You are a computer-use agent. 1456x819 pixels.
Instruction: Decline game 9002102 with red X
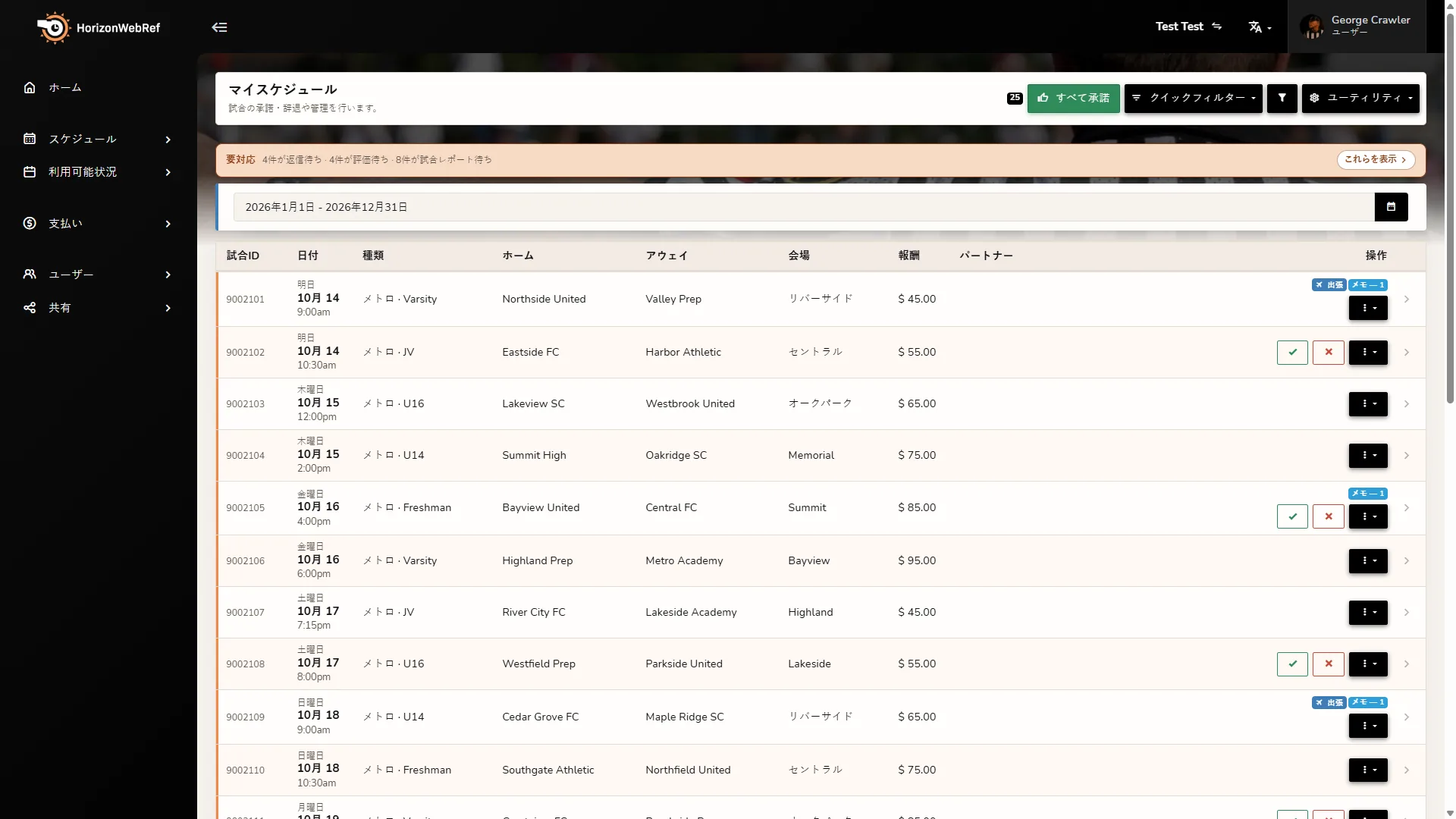click(x=1328, y=353)
